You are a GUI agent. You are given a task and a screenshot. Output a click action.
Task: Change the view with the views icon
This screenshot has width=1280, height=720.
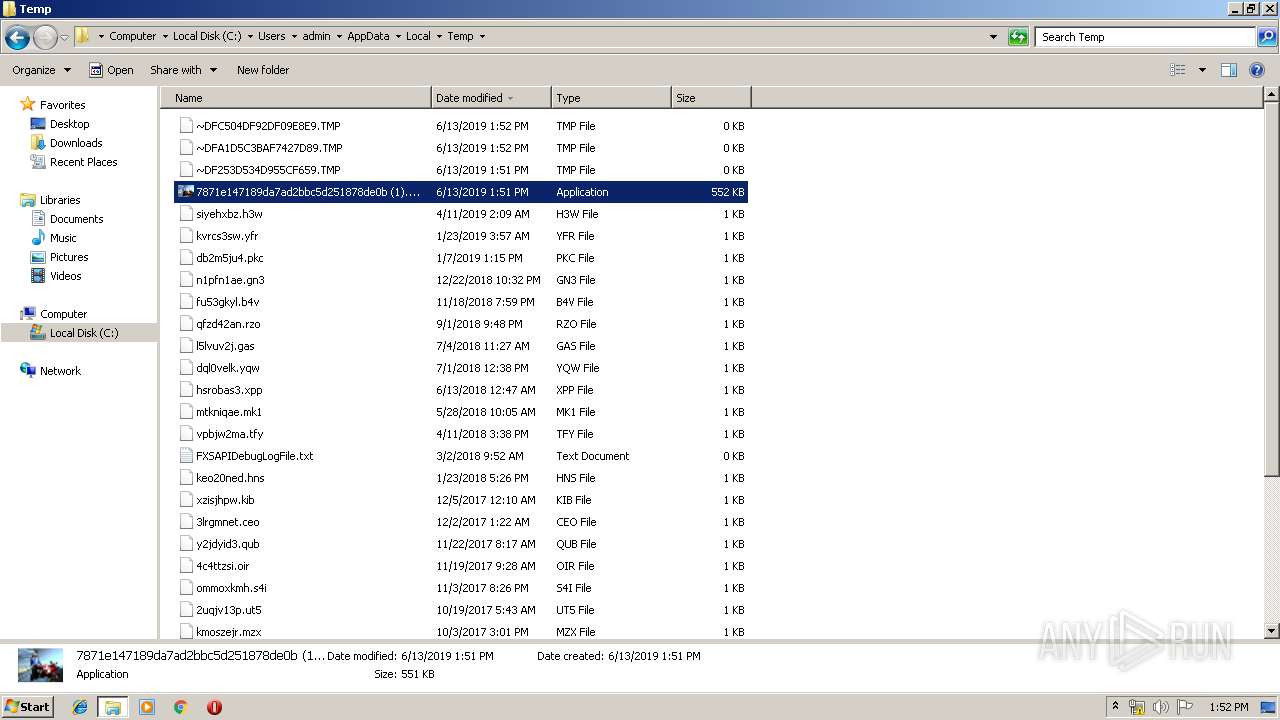pos(1178,70)
